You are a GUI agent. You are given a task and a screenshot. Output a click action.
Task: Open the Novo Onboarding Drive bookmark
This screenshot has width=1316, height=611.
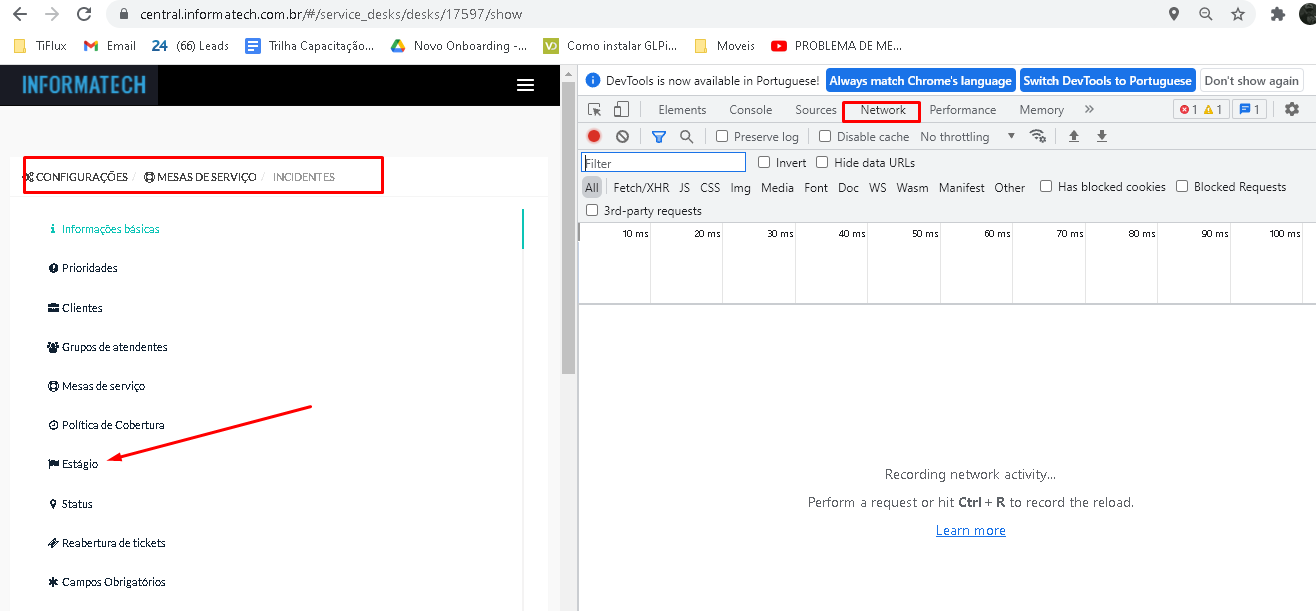459,45
